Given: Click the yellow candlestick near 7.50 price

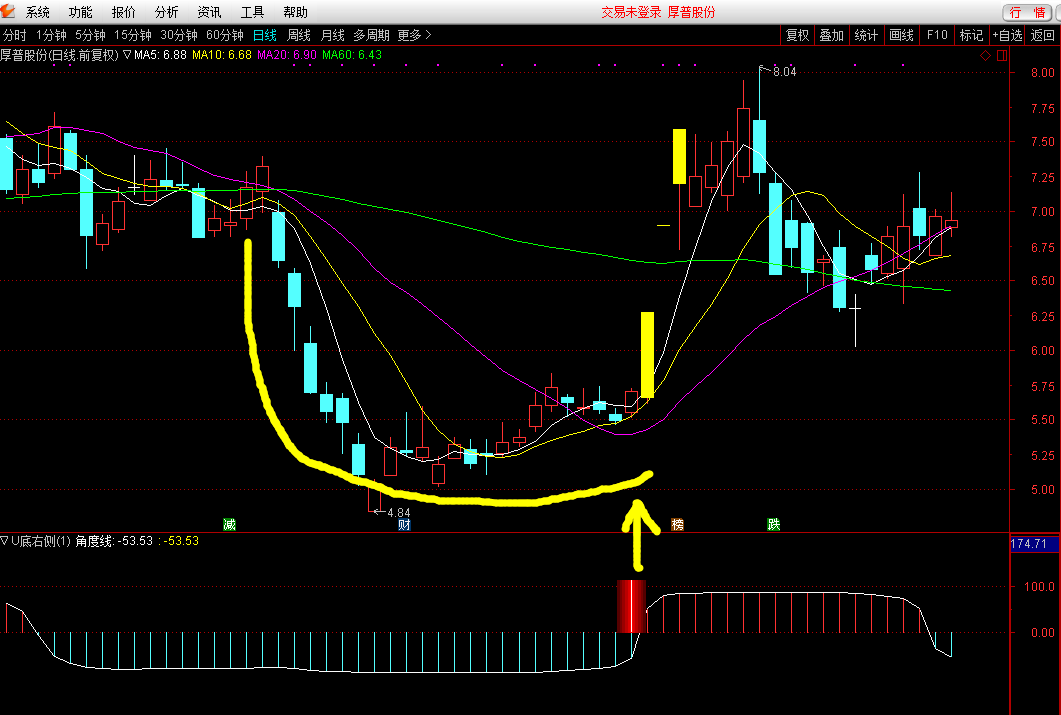Looking at the screenshot, I should 679,156.
